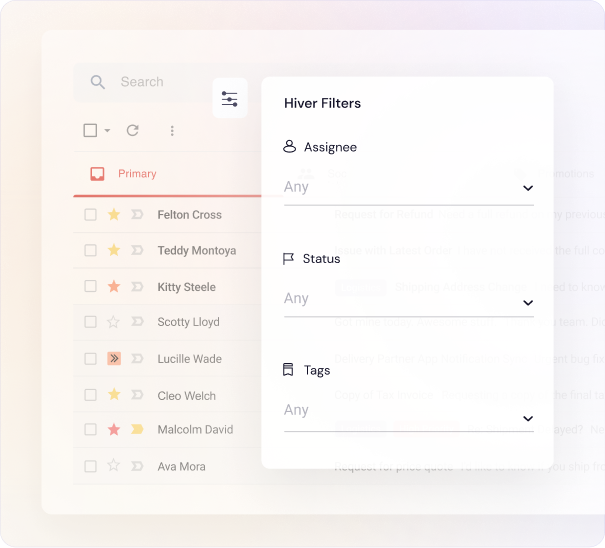Click the Hiver Filters heading
Image resolution: width=605 pixels, height=548 pixels.
pyautogui.click(x=322, y=103)
